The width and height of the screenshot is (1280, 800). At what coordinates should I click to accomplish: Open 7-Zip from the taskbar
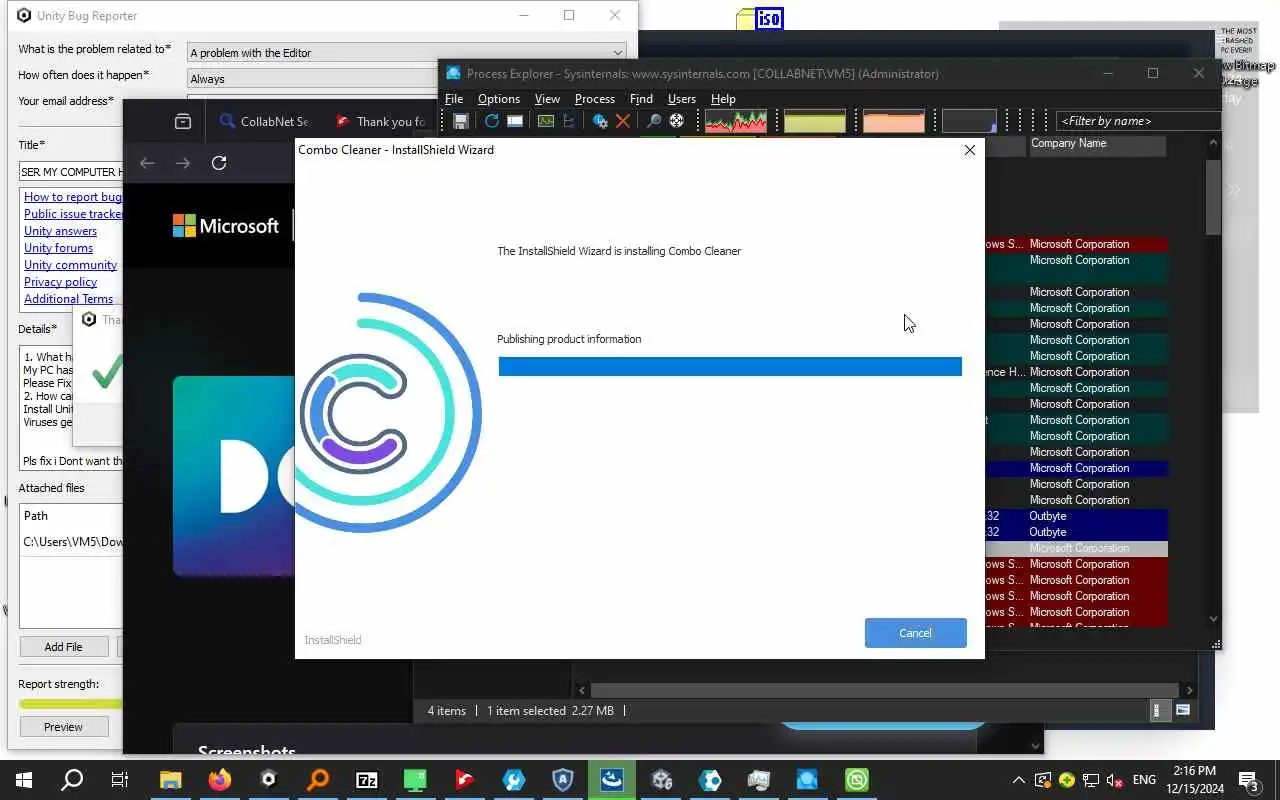click(367, 780)
